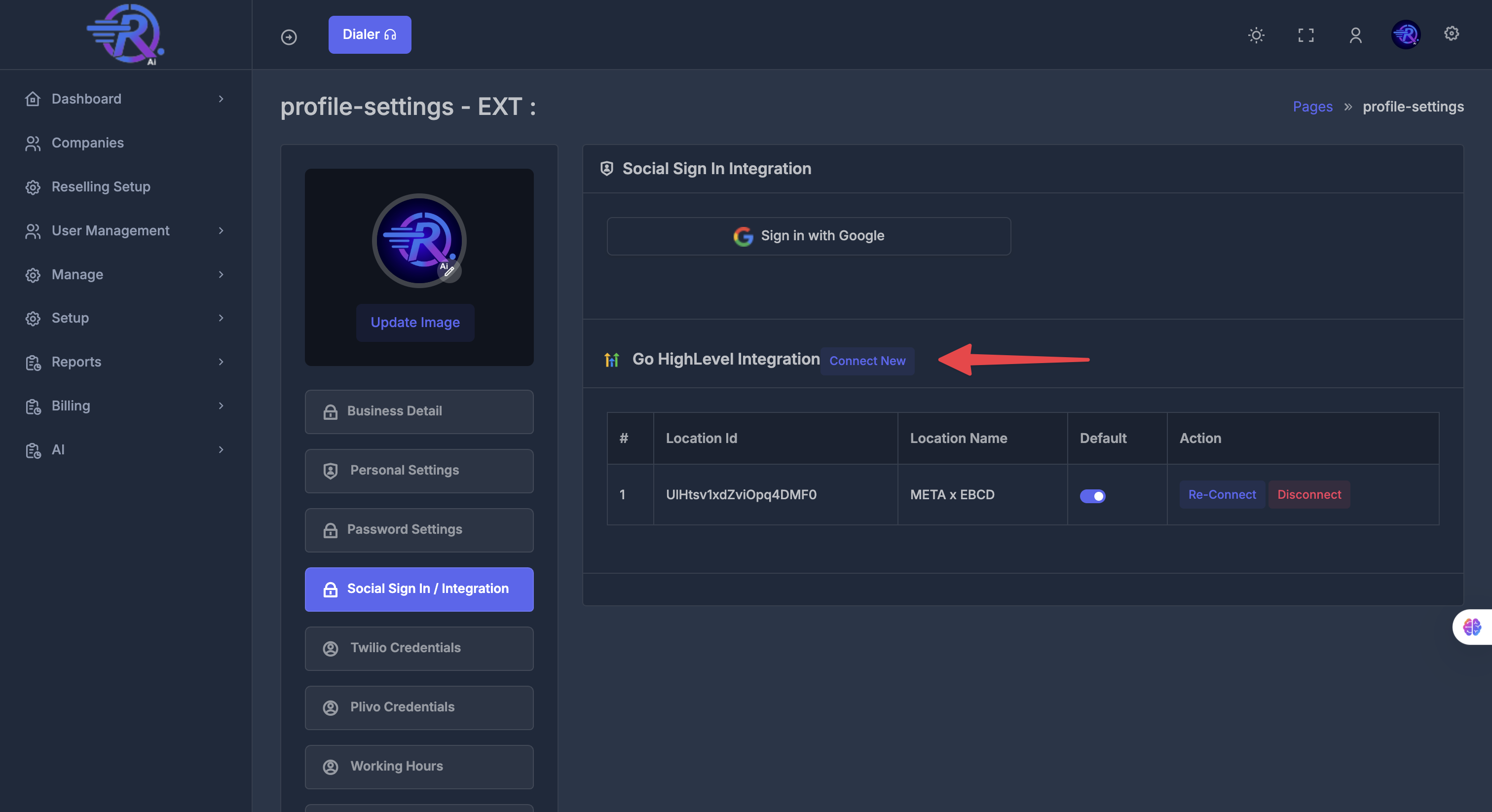Click the Billing clipboard icon
Image resolution: width=1492 pixels, height=812 pixels.
(x=33, y=406)
